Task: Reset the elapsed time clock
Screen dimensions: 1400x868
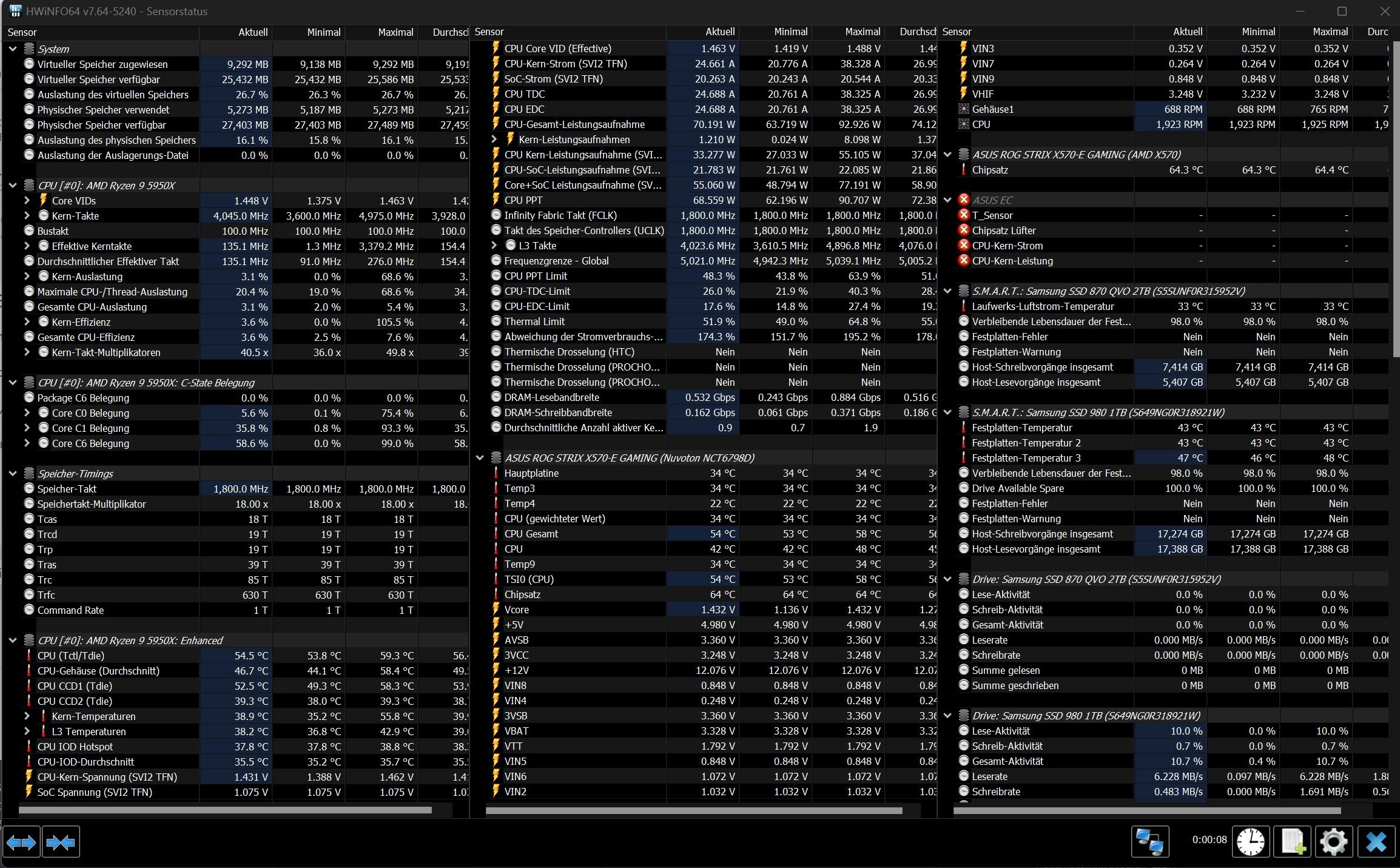Action: [1250, 842]
